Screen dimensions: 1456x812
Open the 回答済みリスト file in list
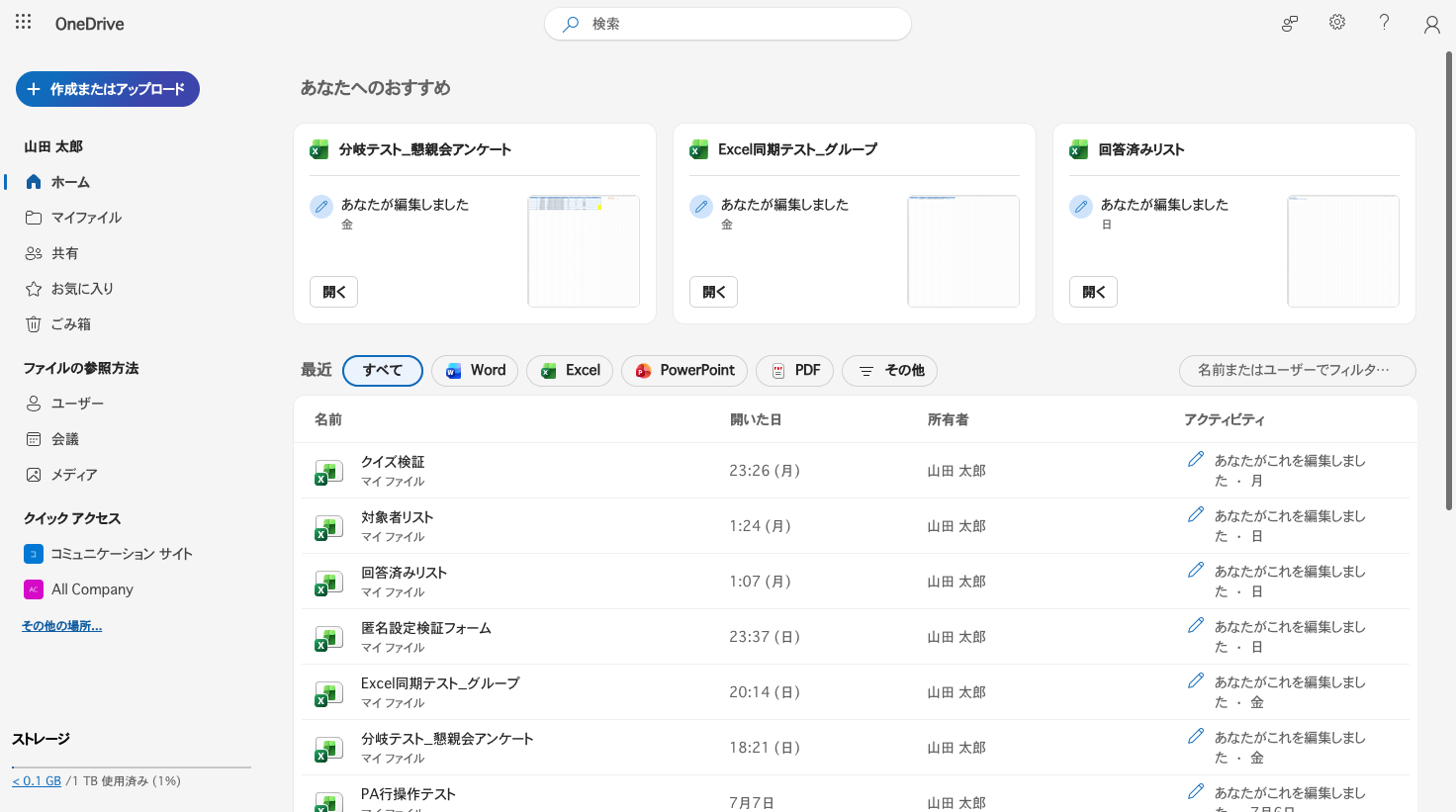[x=404, y=573]
